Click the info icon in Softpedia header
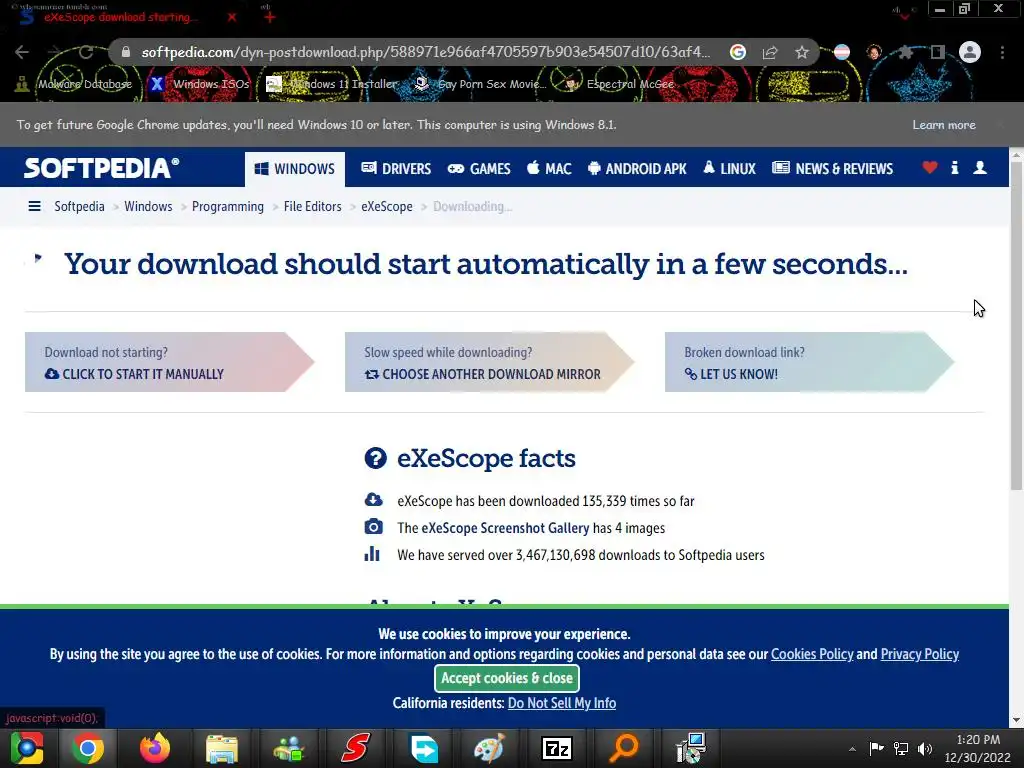The image size is (1024, 768). pyautogui.click(x=955, y=168)
